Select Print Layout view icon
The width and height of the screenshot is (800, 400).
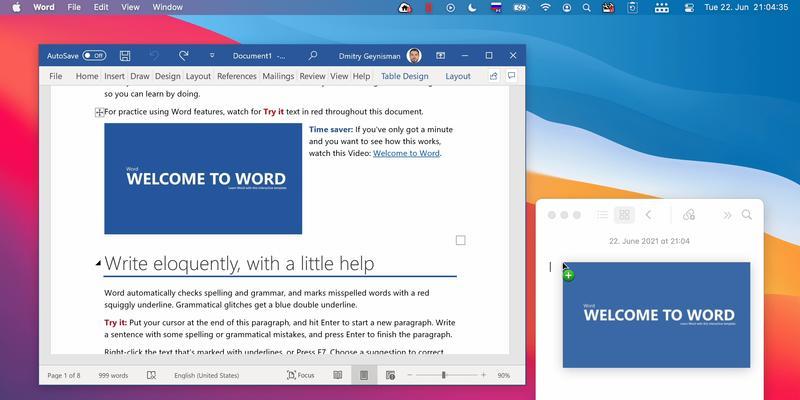364,376
